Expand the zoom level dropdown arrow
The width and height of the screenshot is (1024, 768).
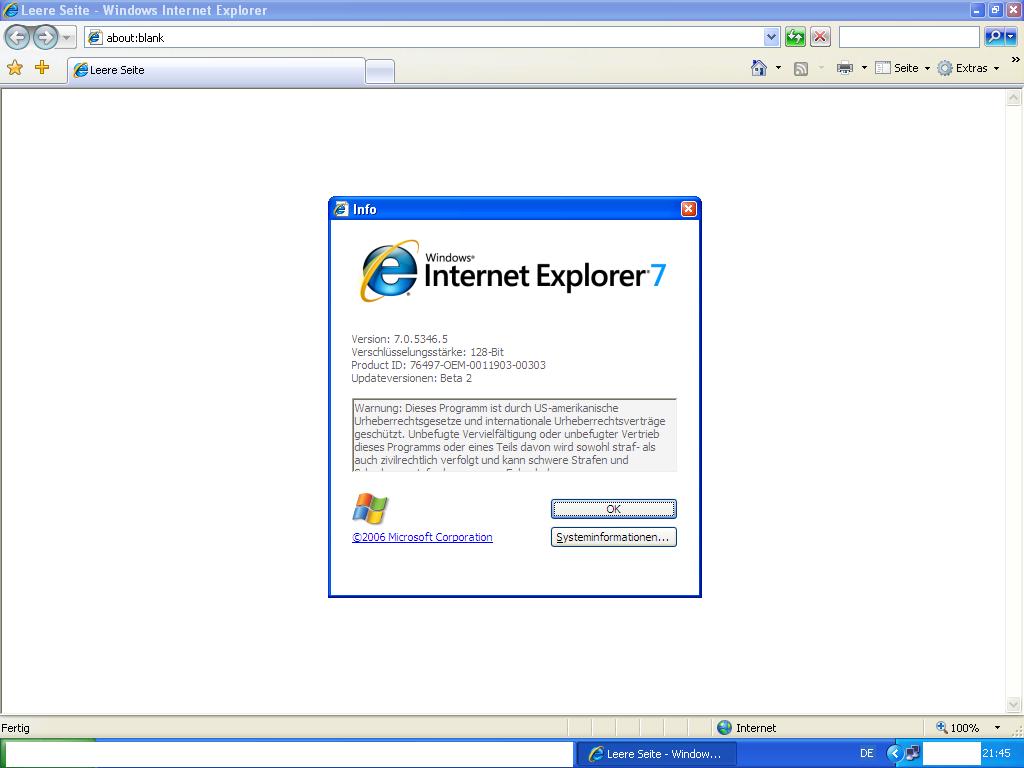[x=997, y=728]
